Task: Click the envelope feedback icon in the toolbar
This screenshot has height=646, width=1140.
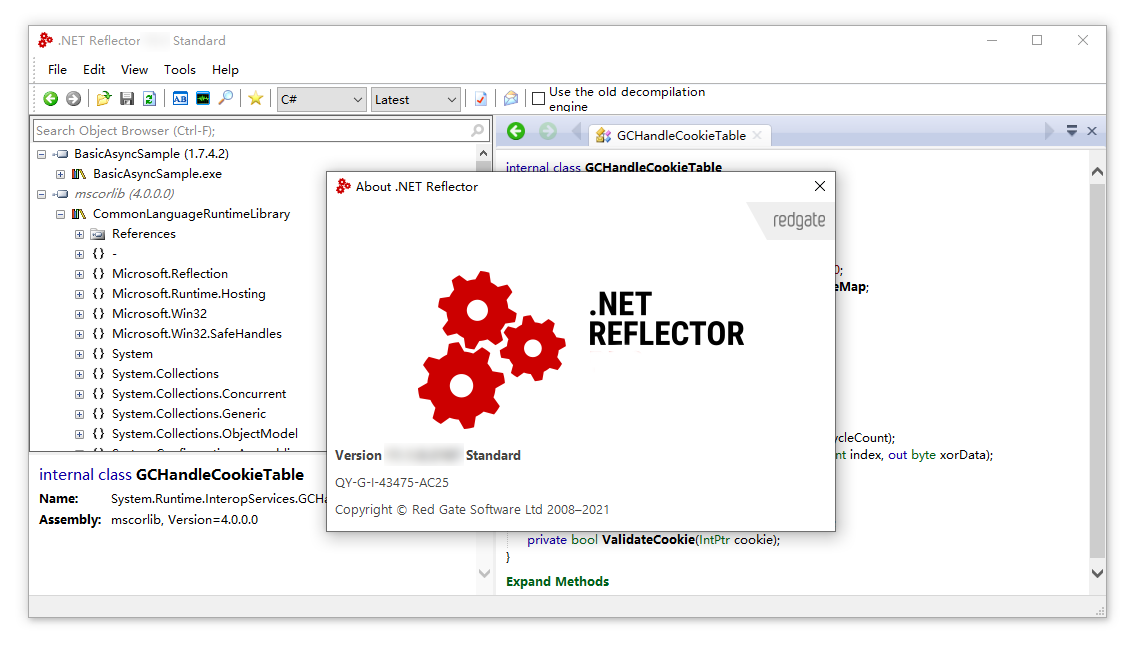Action: pyautogui.click(x=511, y=99)
